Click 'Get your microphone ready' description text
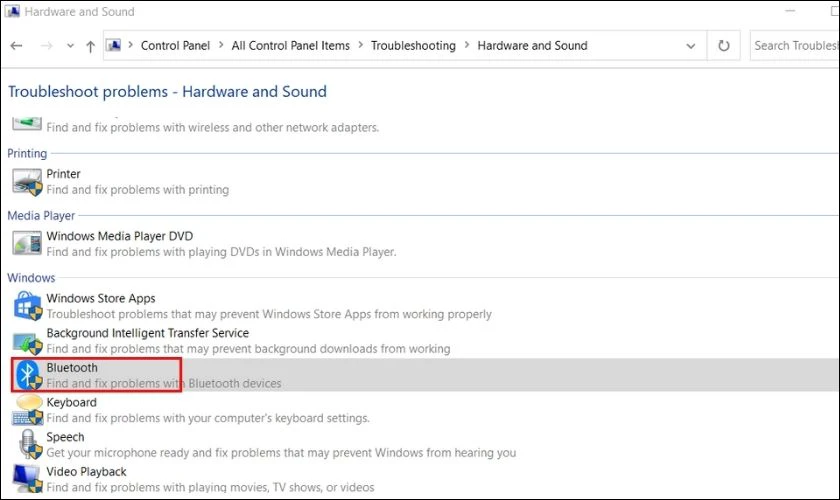The height and width of the screenshot is (500, 840). click(x=281, y=453)
